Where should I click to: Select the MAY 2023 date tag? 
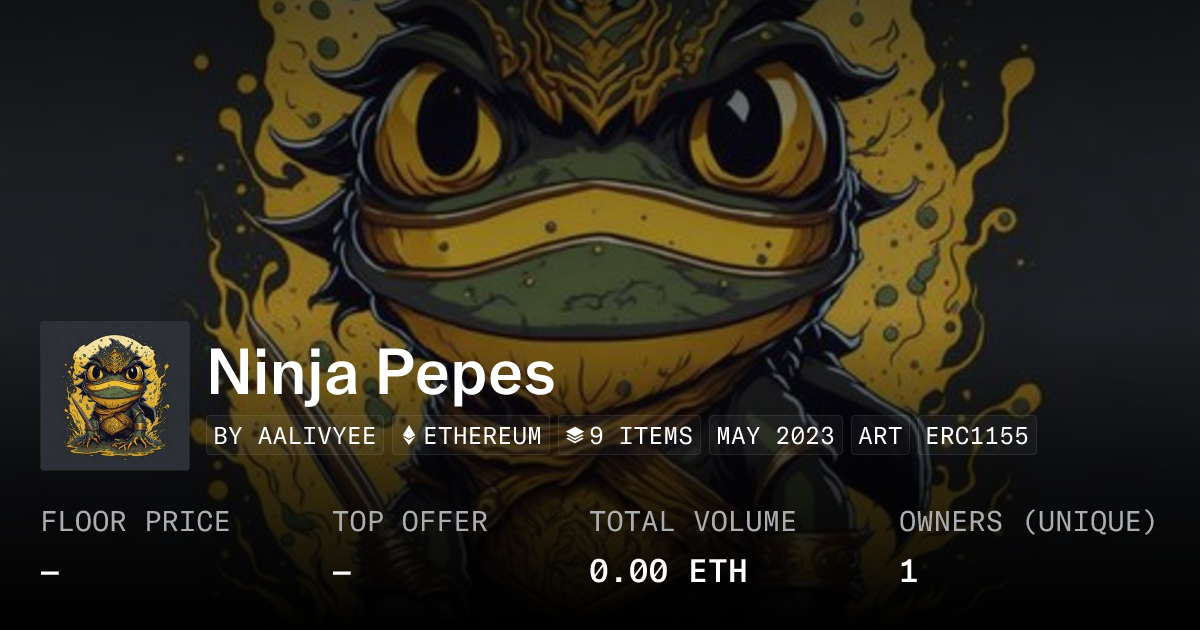coord(776,436)
